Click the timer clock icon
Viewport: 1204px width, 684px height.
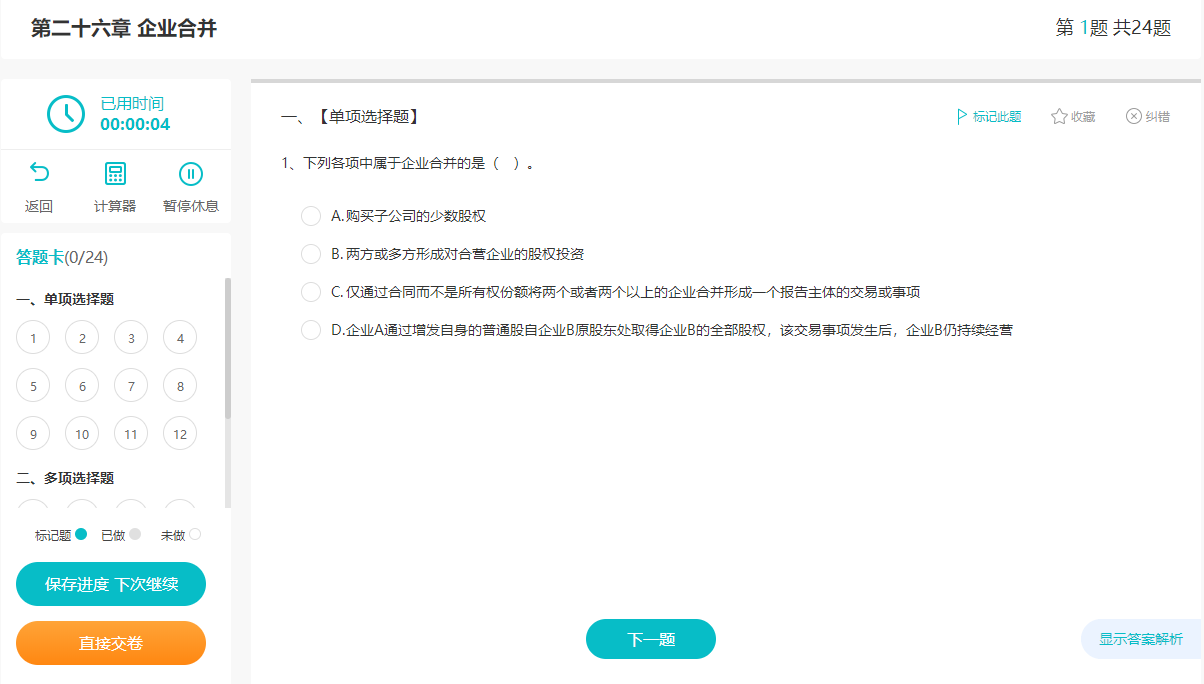66,113
